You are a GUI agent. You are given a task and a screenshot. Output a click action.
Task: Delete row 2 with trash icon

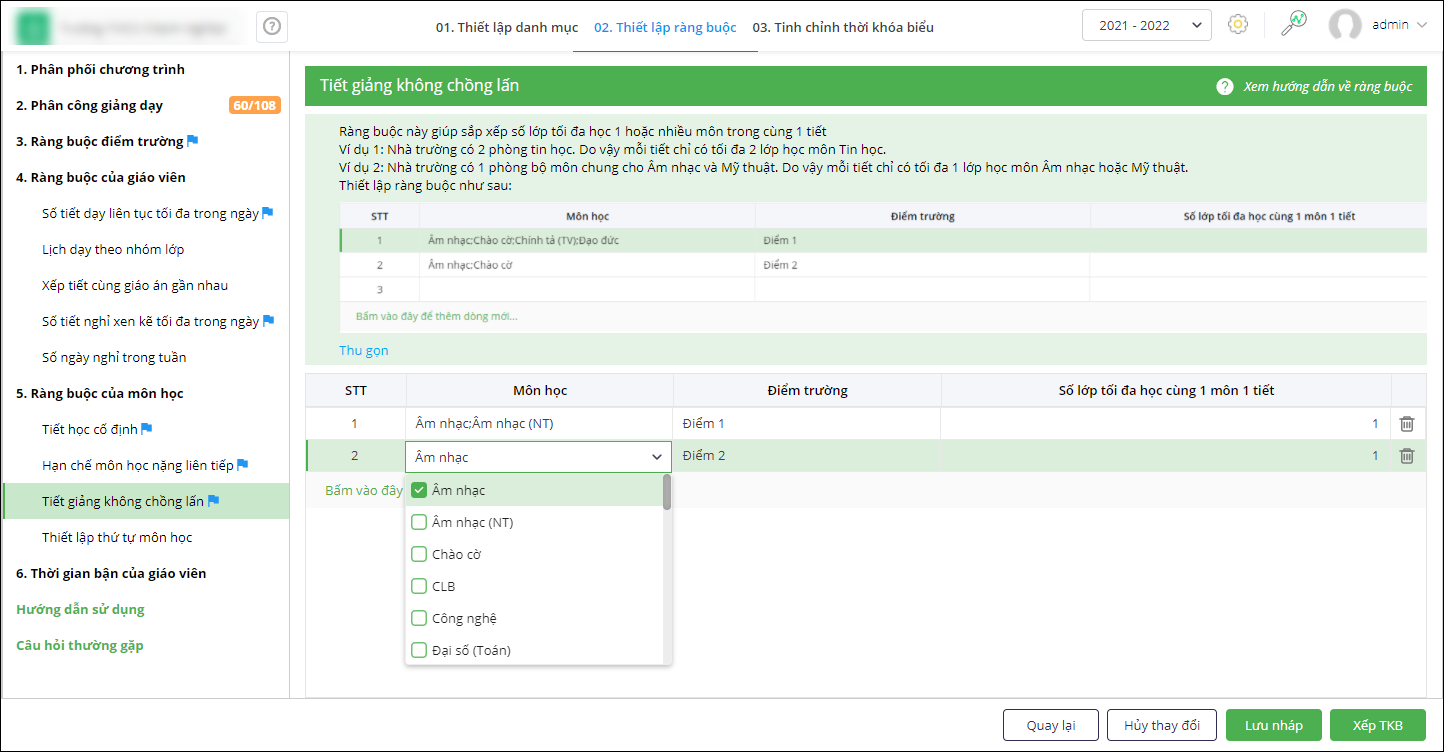click(x=1407, y=456)
